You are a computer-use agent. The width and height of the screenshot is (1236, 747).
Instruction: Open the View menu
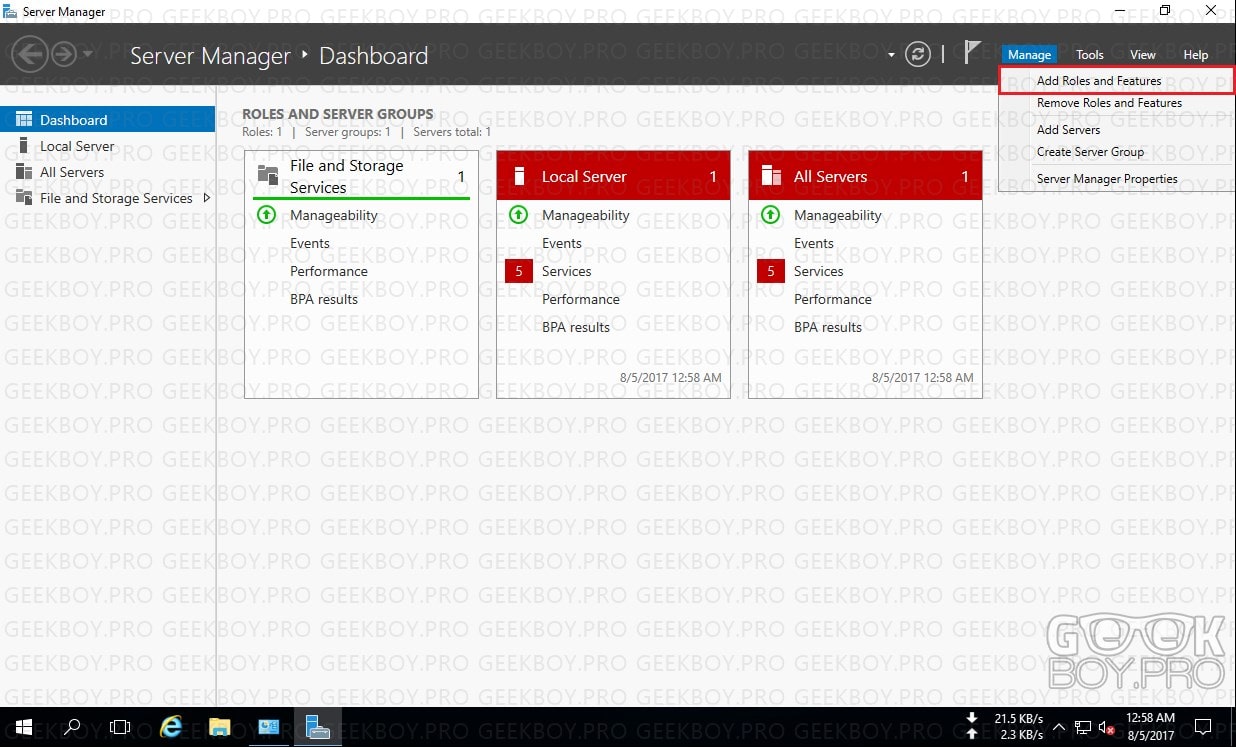click(x=1143, y=55)
